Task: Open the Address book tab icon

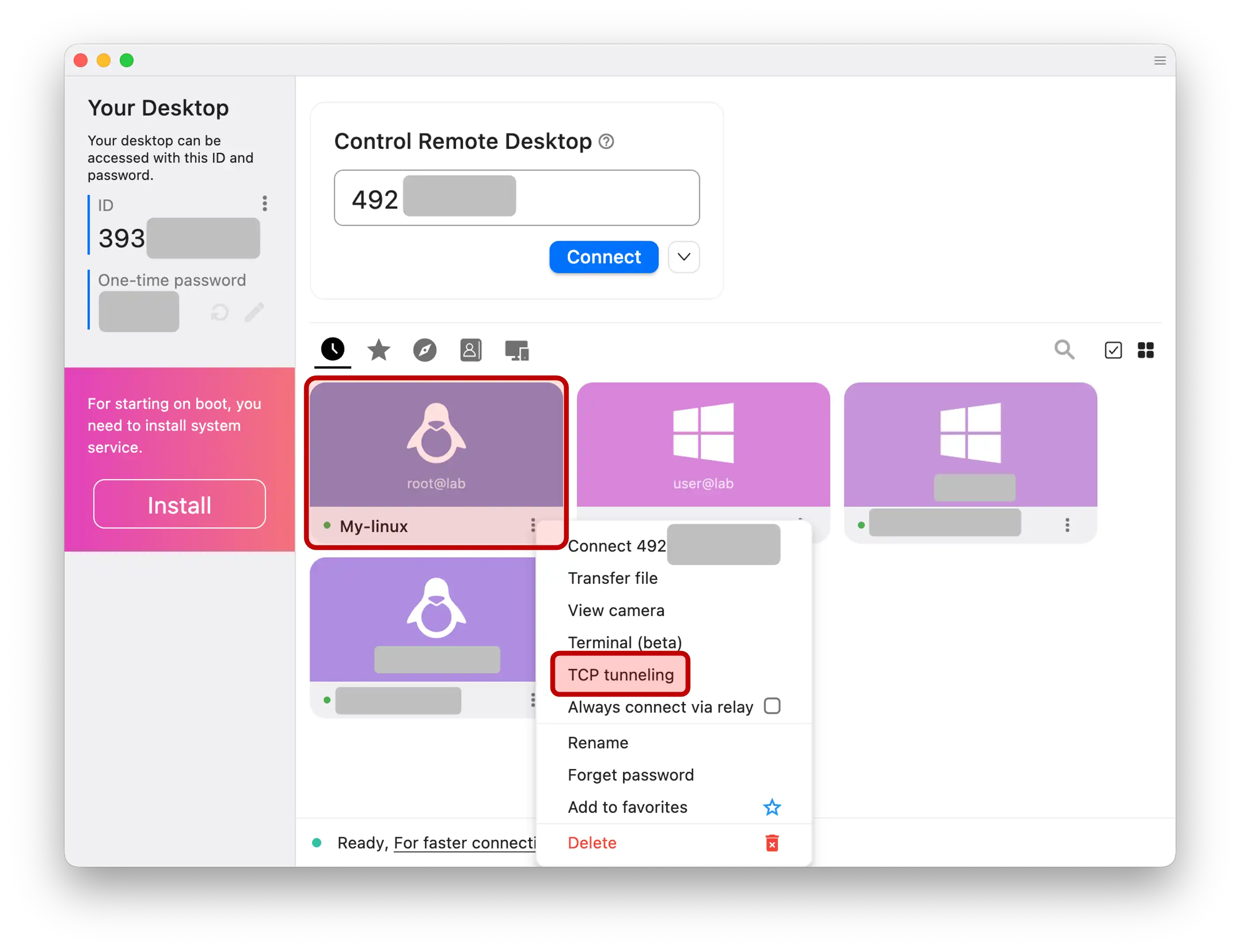Action: pos(470,350)
